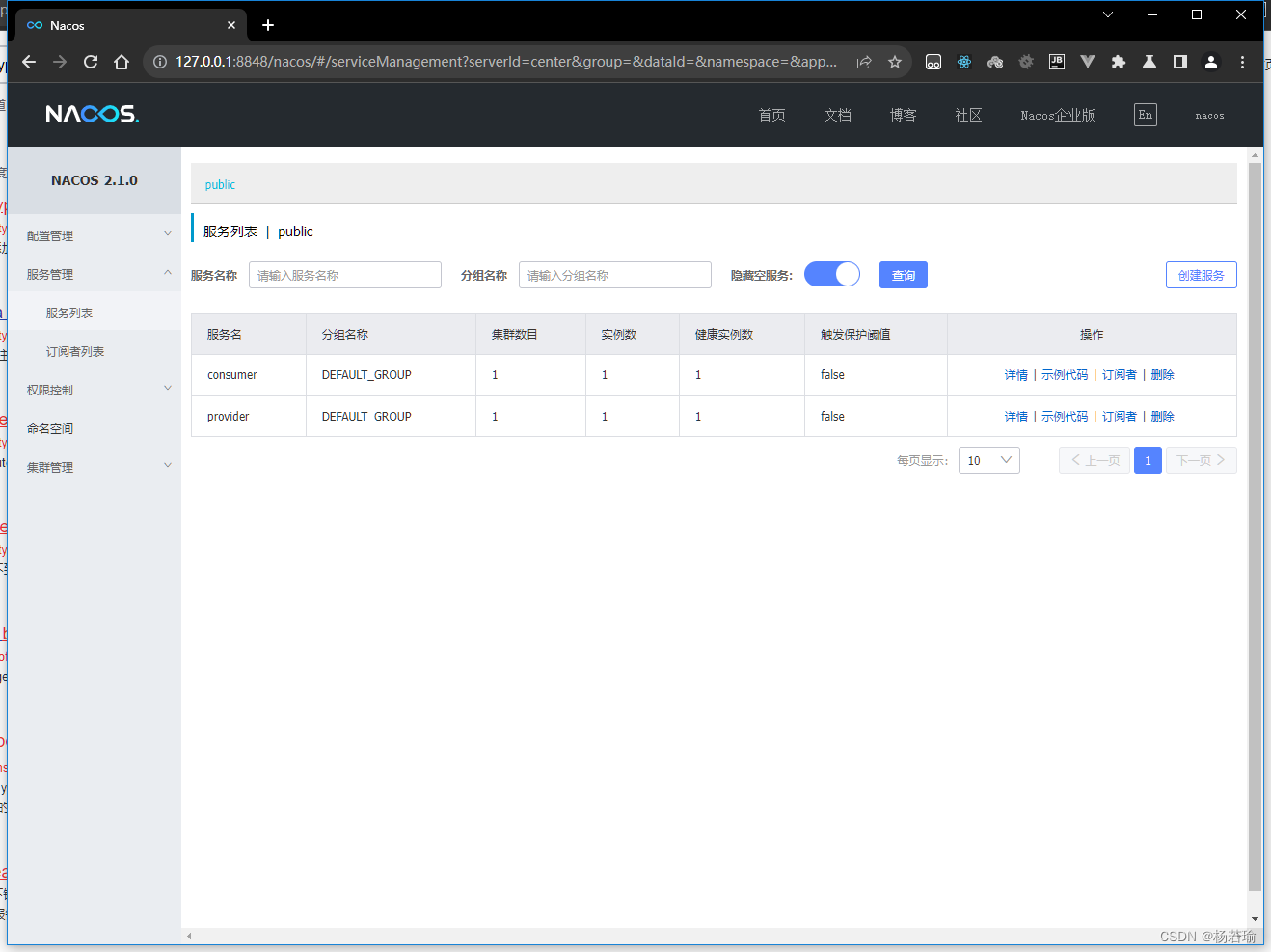This screenshot has height=952, width=1271.
Task: Open the browser side panel icon
Action: click(1180, 62)
